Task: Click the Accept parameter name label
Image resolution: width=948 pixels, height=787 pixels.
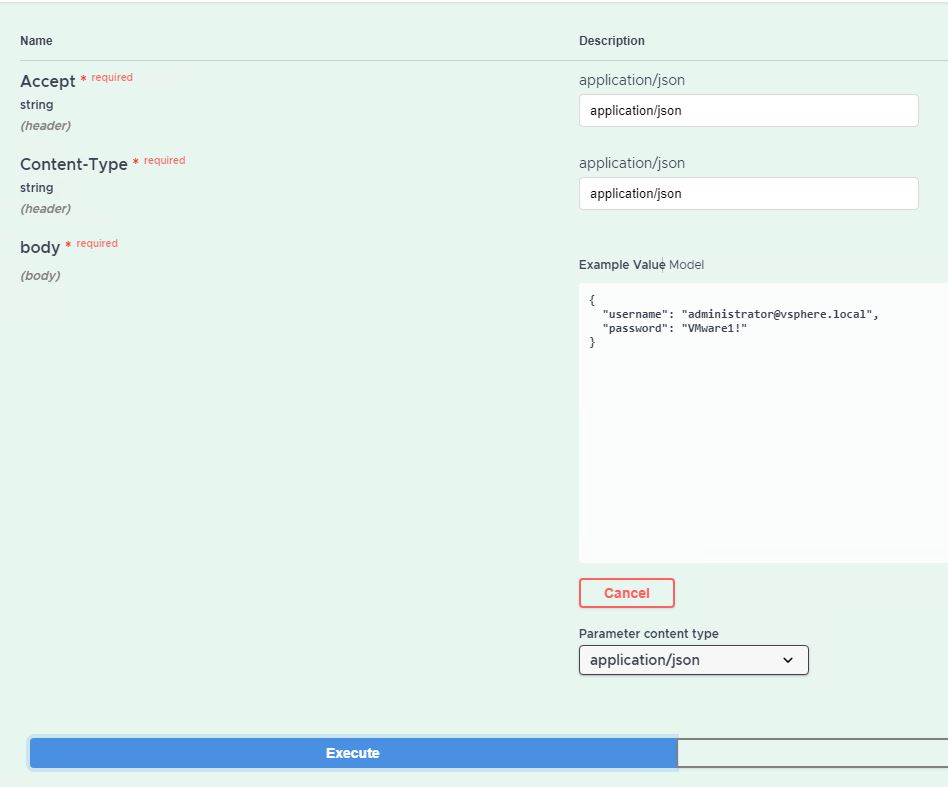Action: pyautogui.click(x=47, y=82)
